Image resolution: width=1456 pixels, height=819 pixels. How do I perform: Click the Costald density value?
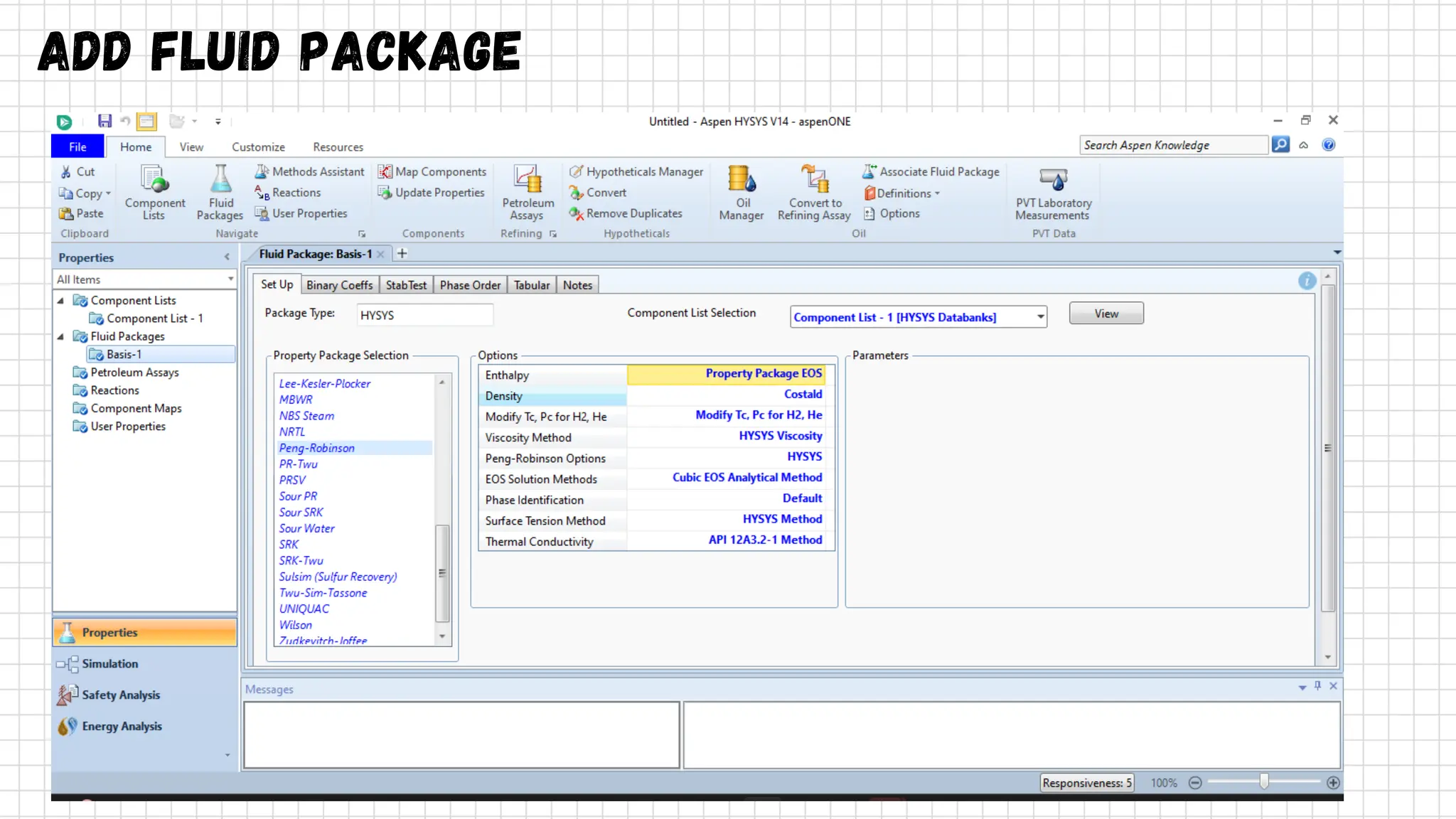726,394
